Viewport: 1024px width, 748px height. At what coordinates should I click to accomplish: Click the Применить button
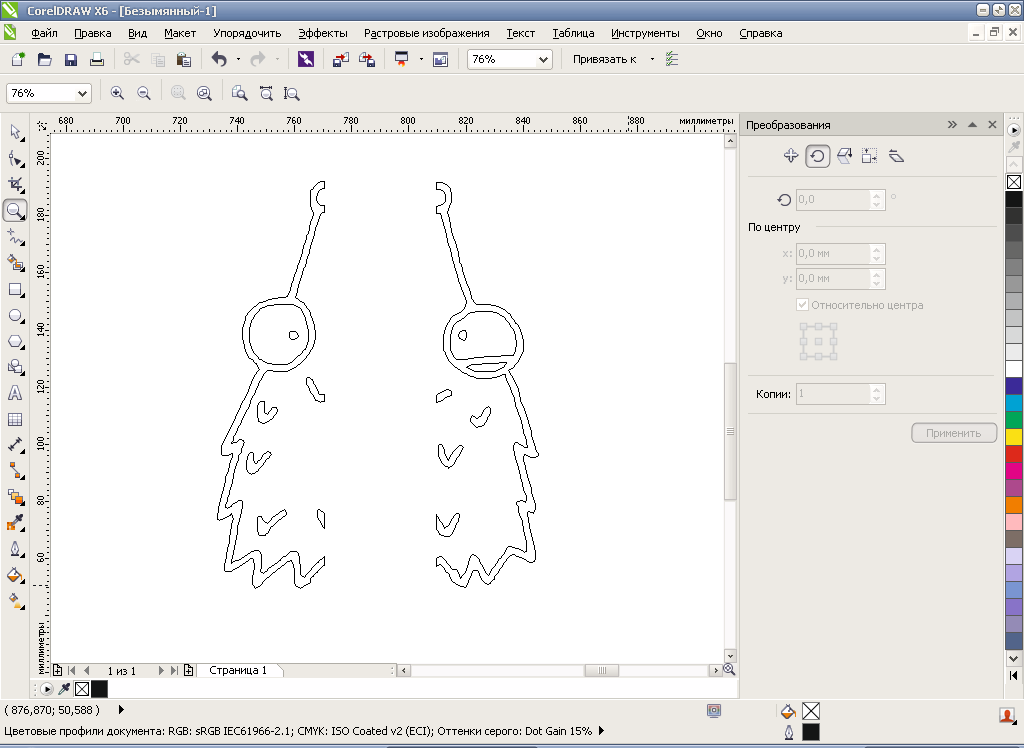[954, 433]
